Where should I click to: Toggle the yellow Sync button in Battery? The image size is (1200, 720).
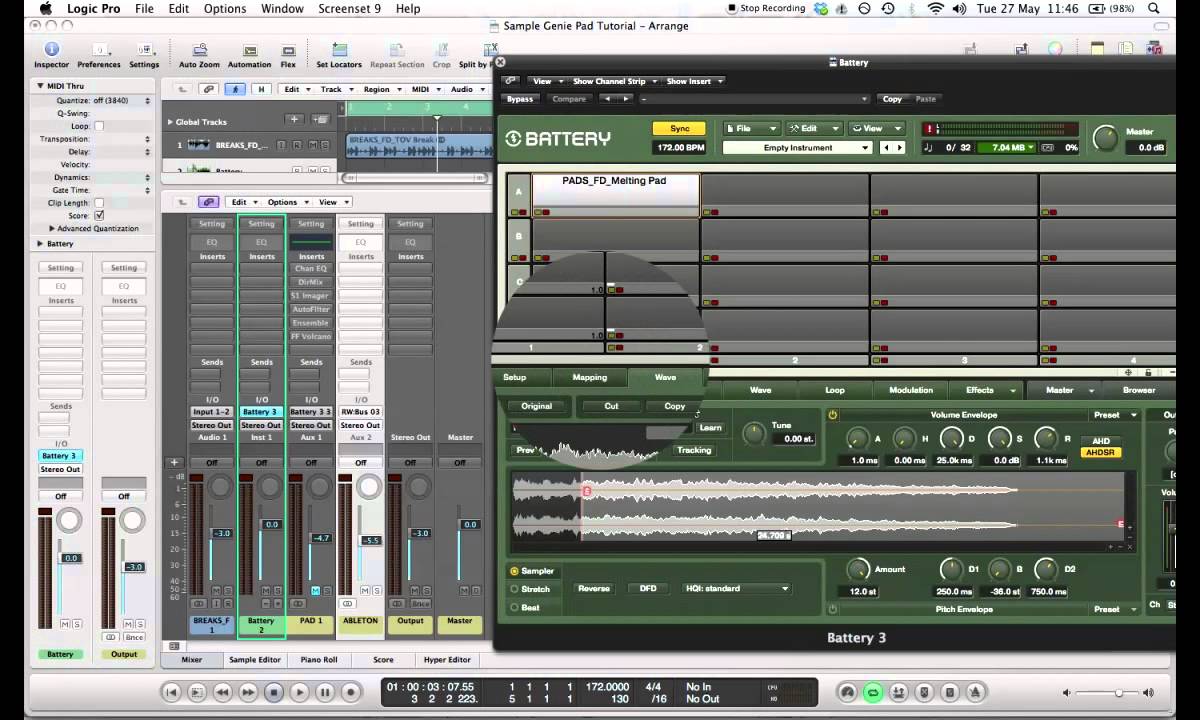tap(679, 129)
